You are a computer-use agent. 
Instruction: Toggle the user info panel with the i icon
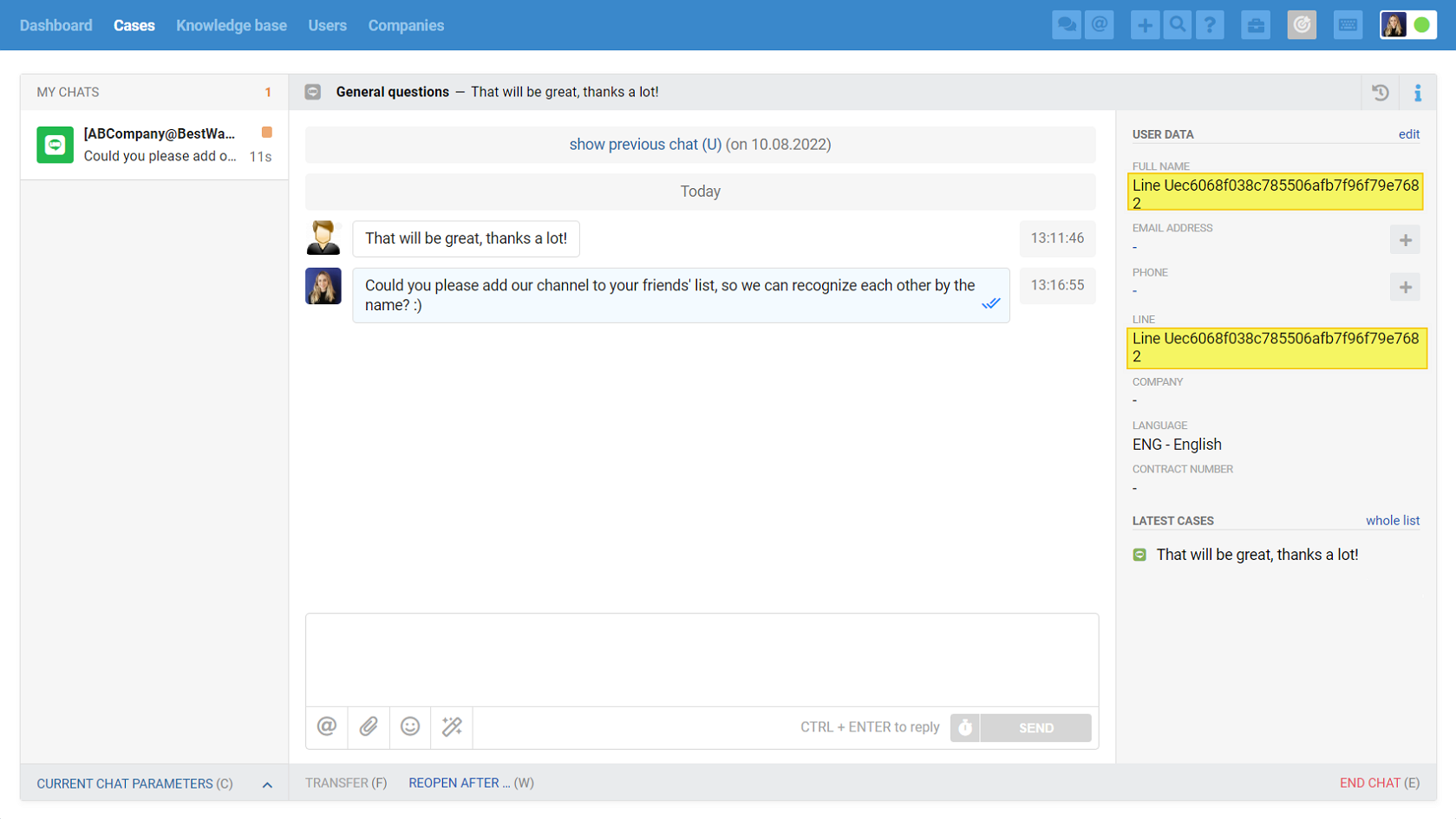pos(1419,92)
